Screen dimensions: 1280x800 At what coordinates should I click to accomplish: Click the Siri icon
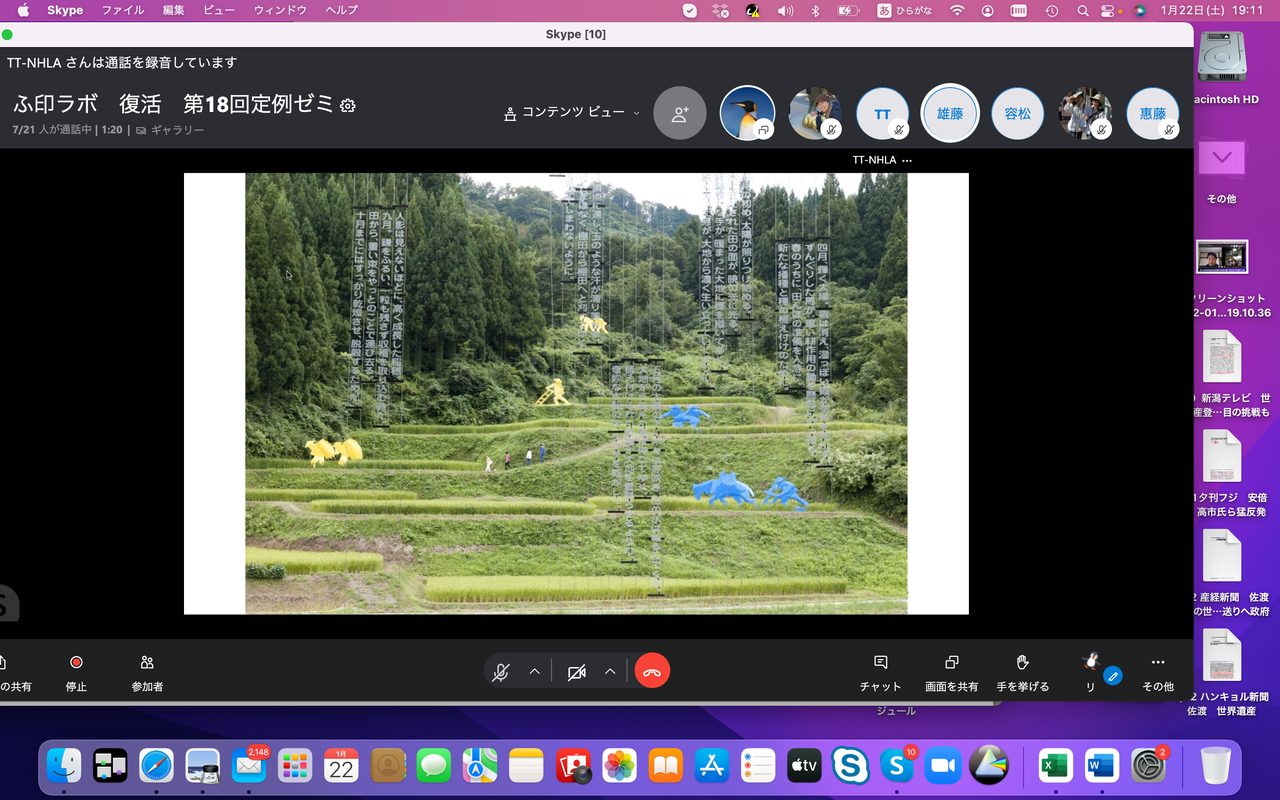pyautogui.click(x=1139, y=10)
